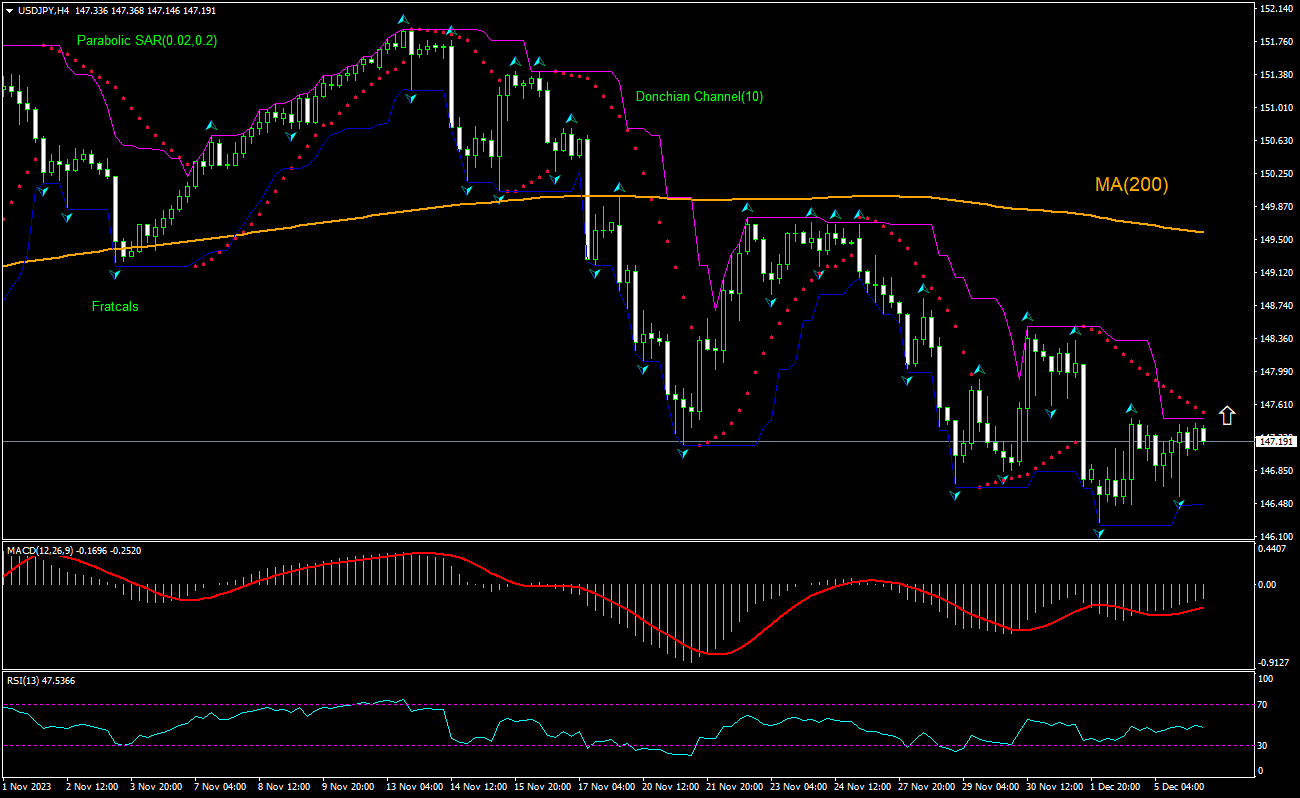
Task: Click the Fratcals text label
Action: 115,307
